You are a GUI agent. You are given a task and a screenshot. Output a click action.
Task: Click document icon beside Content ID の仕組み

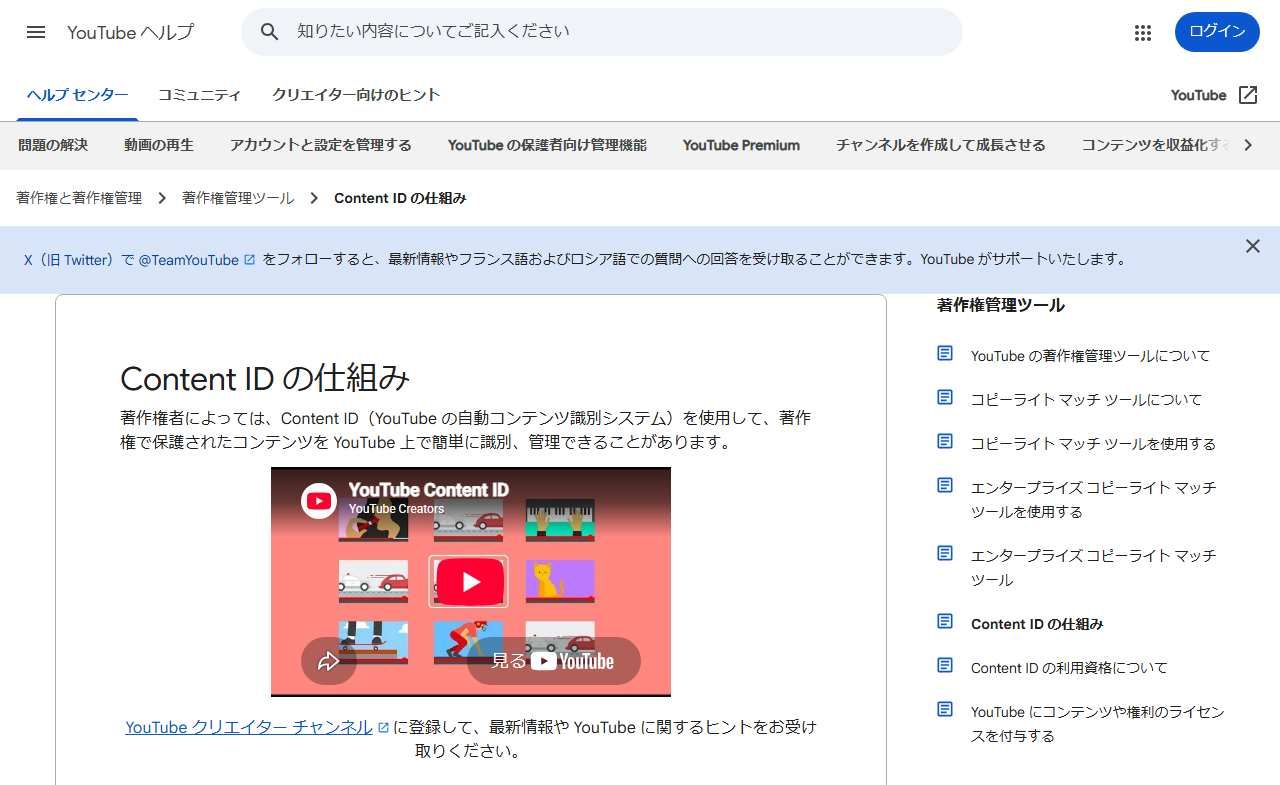coord(945,622)
